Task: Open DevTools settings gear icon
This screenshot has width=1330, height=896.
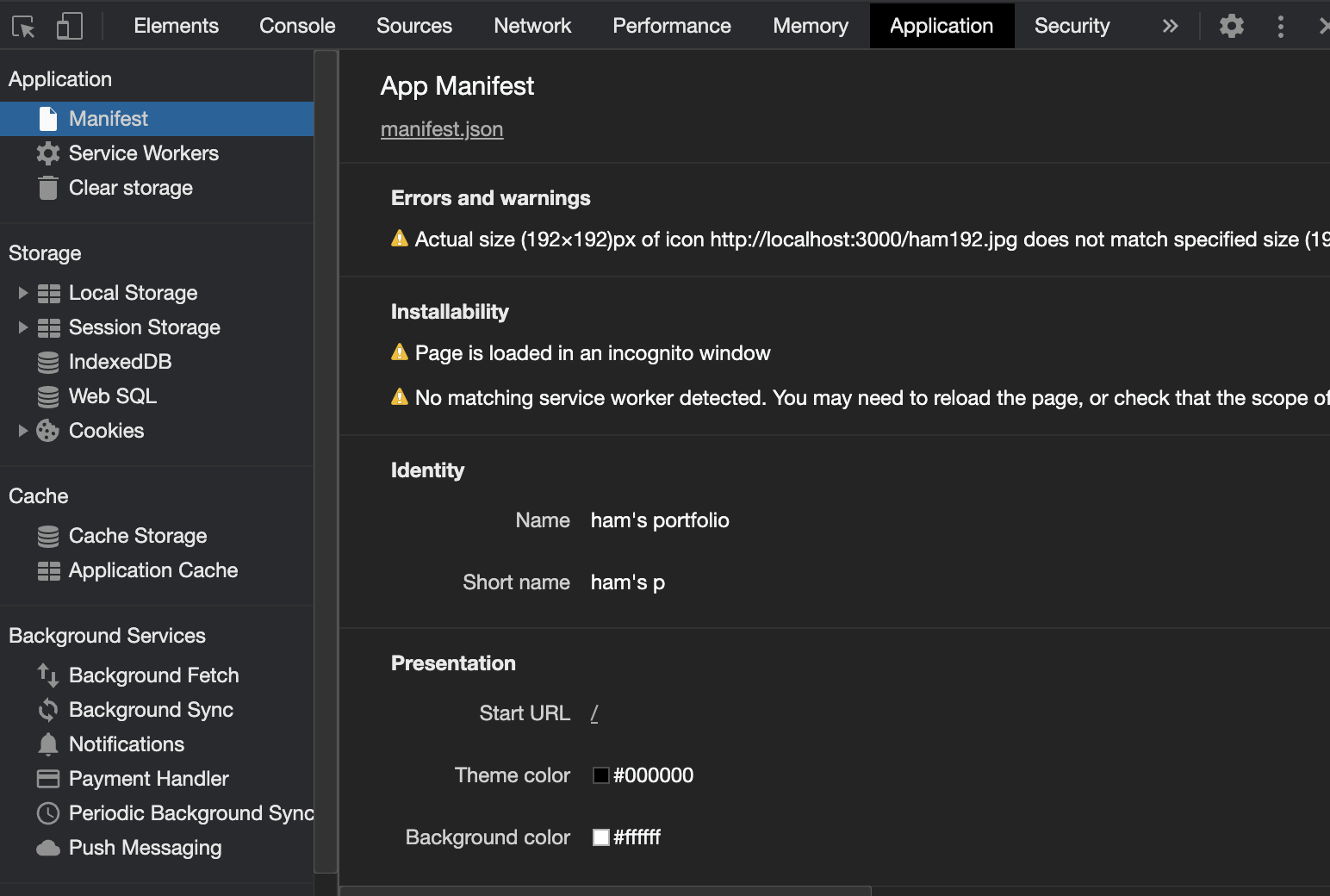Action: click(1232, 26)
